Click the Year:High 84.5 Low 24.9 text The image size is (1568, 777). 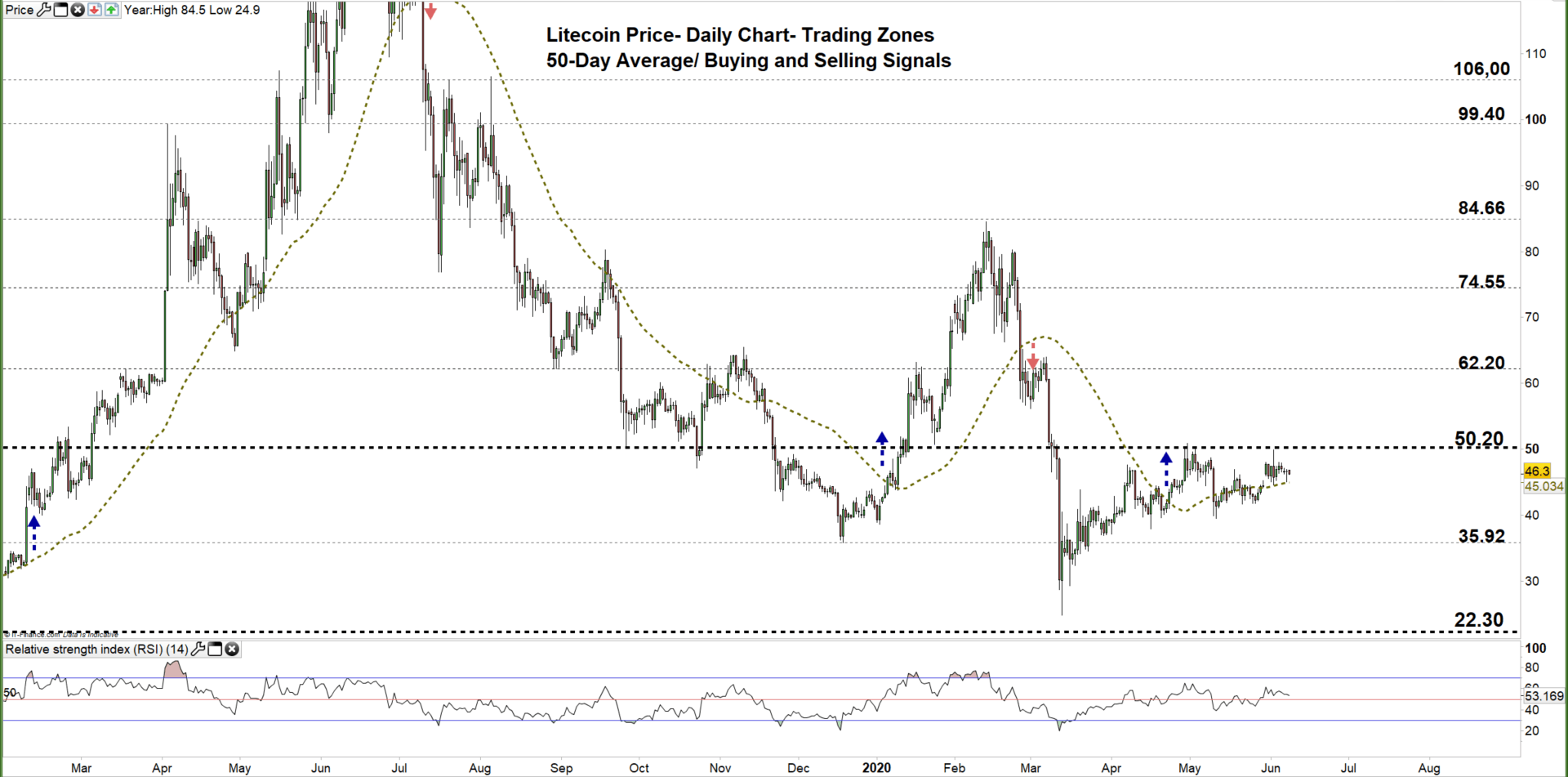pyautogui.click(x=192, y=10)
